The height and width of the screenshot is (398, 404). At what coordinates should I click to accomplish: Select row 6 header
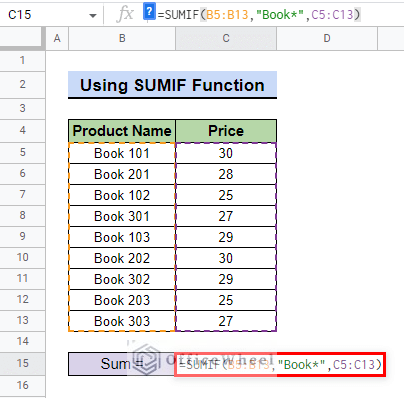22,174
